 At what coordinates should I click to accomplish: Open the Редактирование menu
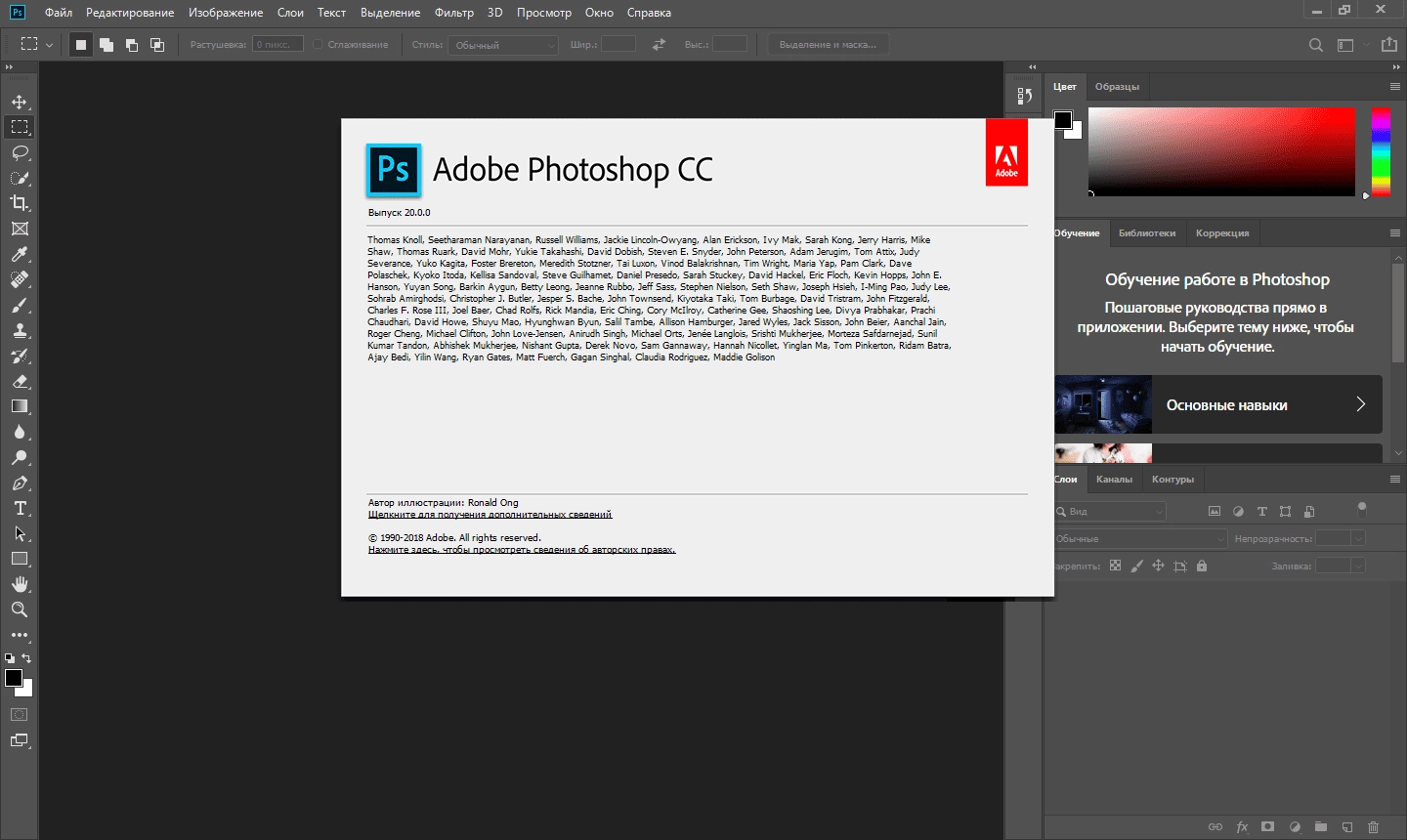130,13
